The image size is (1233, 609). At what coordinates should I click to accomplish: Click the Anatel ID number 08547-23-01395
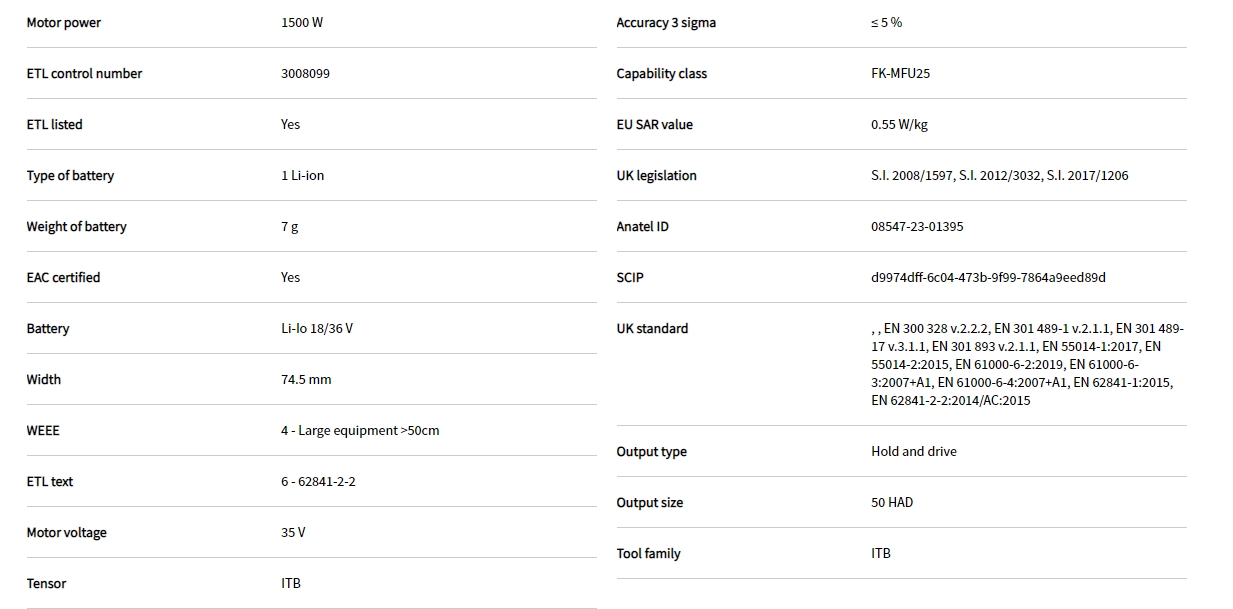(x=917, y=227)
